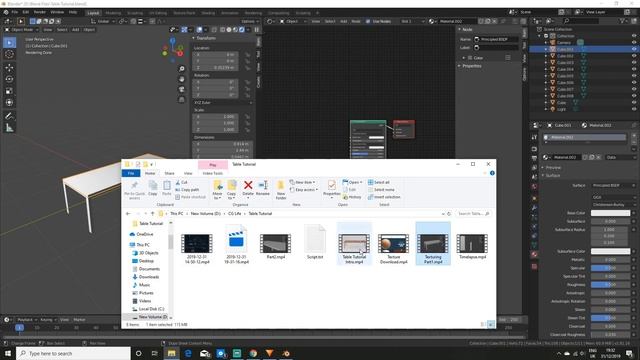Viewport: 640px width, 360px height.
Task: Open Task View on the taskbar
Action: click(155, 353)
